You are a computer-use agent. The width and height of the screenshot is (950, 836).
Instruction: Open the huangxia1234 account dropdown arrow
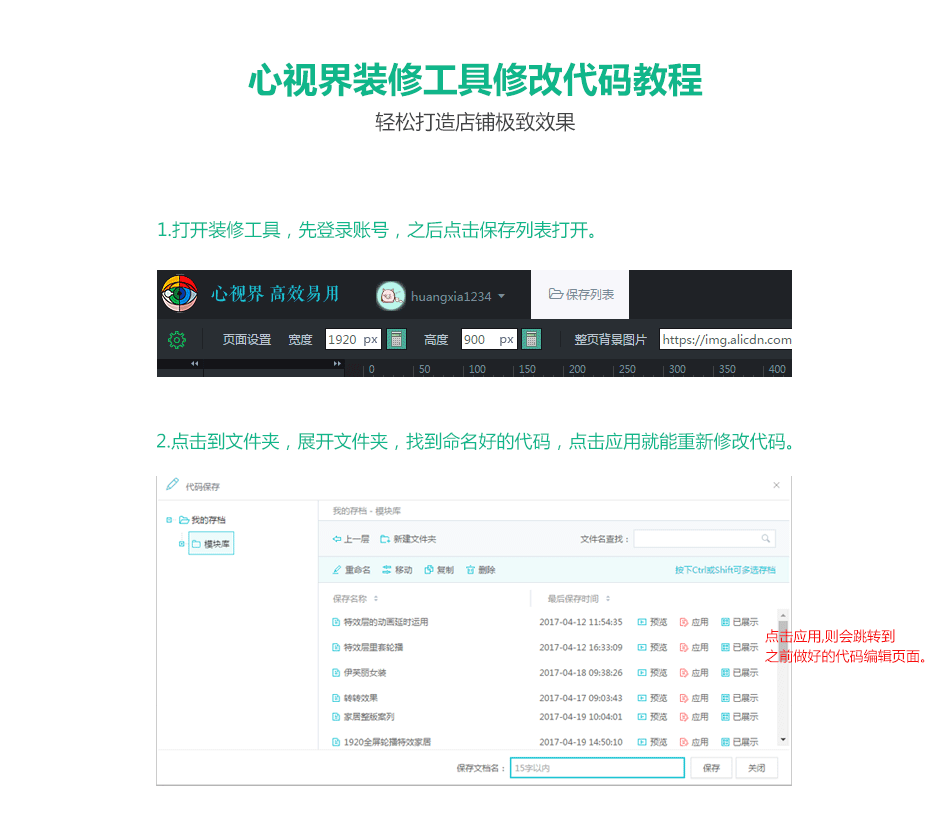[x=502, y=296]
